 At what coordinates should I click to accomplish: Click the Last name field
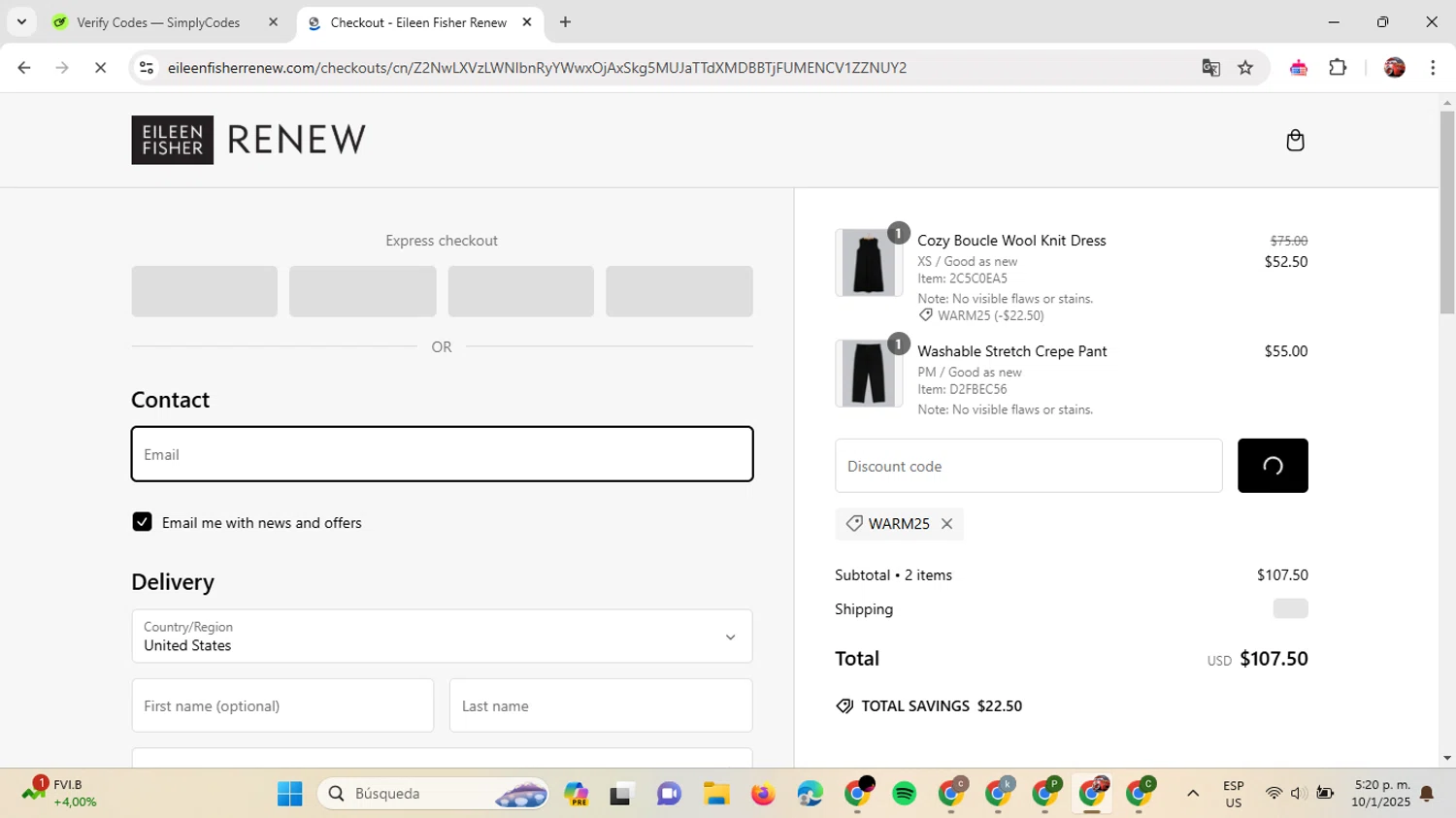point(601,705)
